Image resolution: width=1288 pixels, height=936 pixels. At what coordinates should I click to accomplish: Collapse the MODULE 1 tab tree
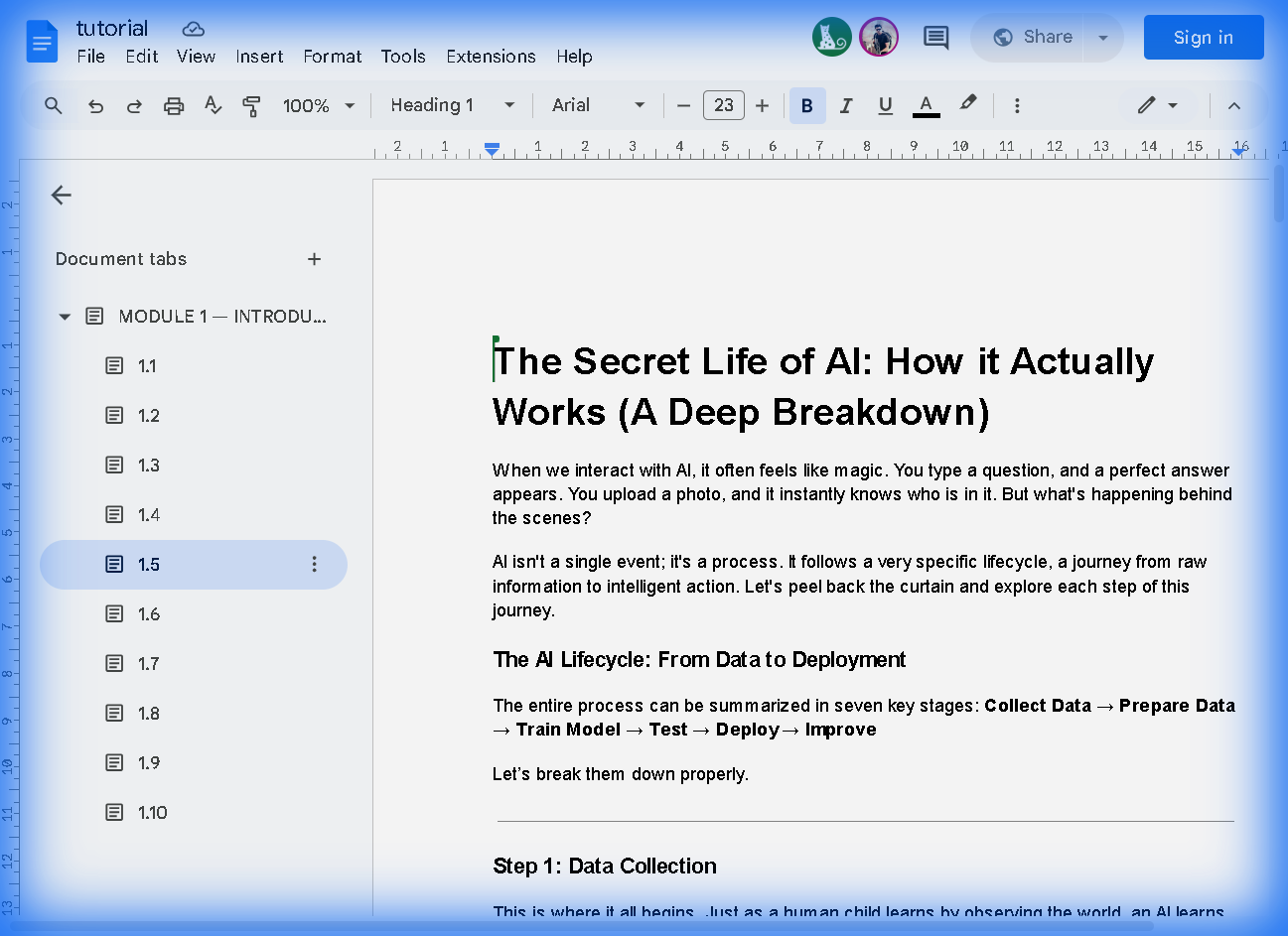65,317
